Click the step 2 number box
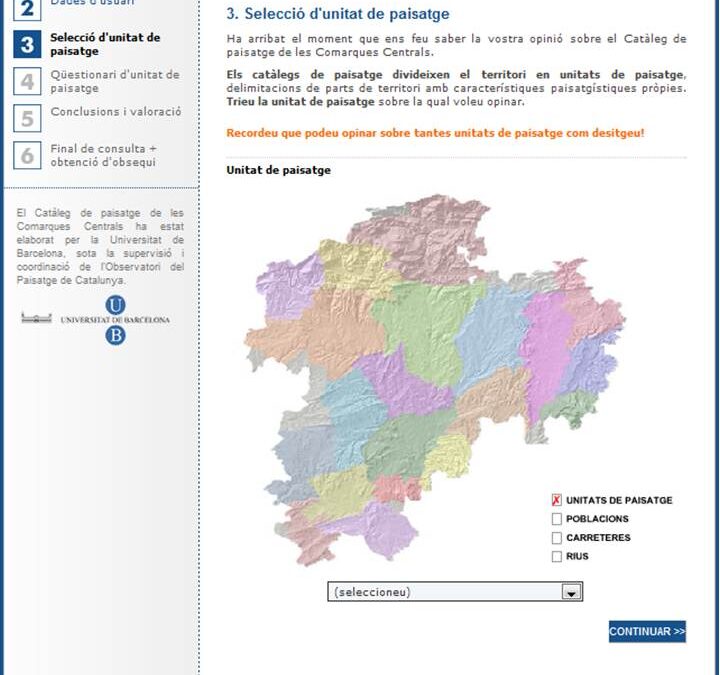This screenshot has height=675, width=720. tap(27, 9)
